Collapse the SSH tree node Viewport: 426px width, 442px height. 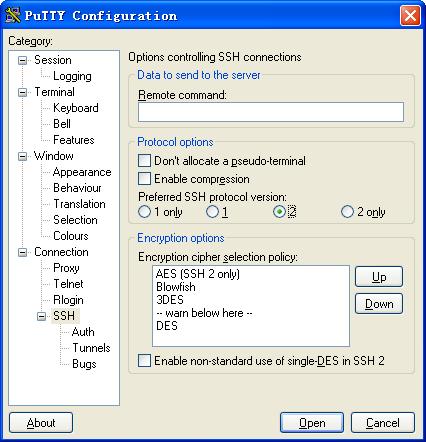pyautogui.click(x=41, y=316)
